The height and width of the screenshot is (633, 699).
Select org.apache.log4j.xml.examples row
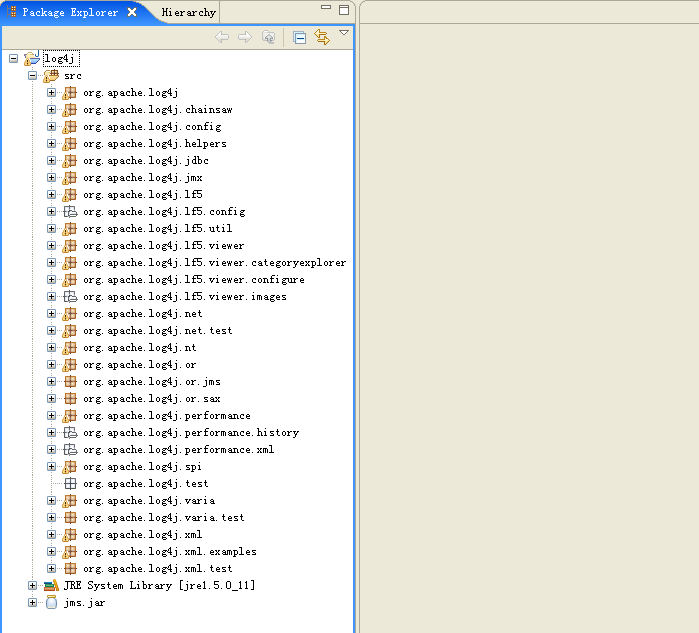coord(170,552)
